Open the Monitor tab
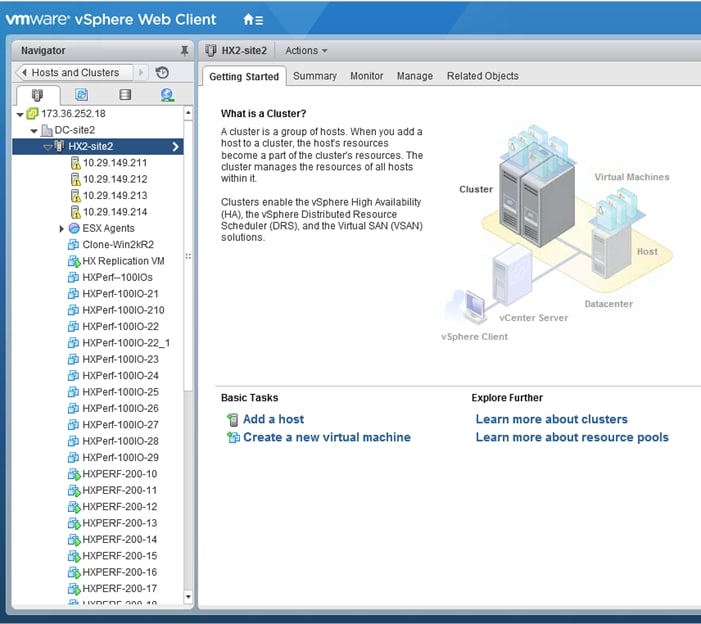Screen dimensions: 701x624 (x=367, y=76)
